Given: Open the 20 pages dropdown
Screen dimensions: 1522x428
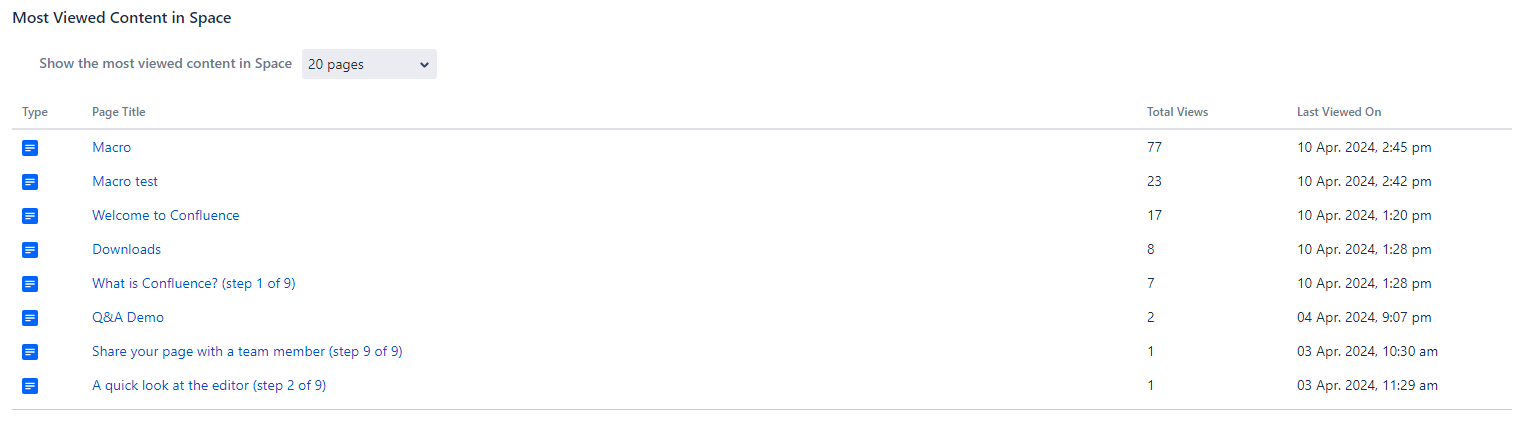Looking at the screenshot, I should [369, 64].
